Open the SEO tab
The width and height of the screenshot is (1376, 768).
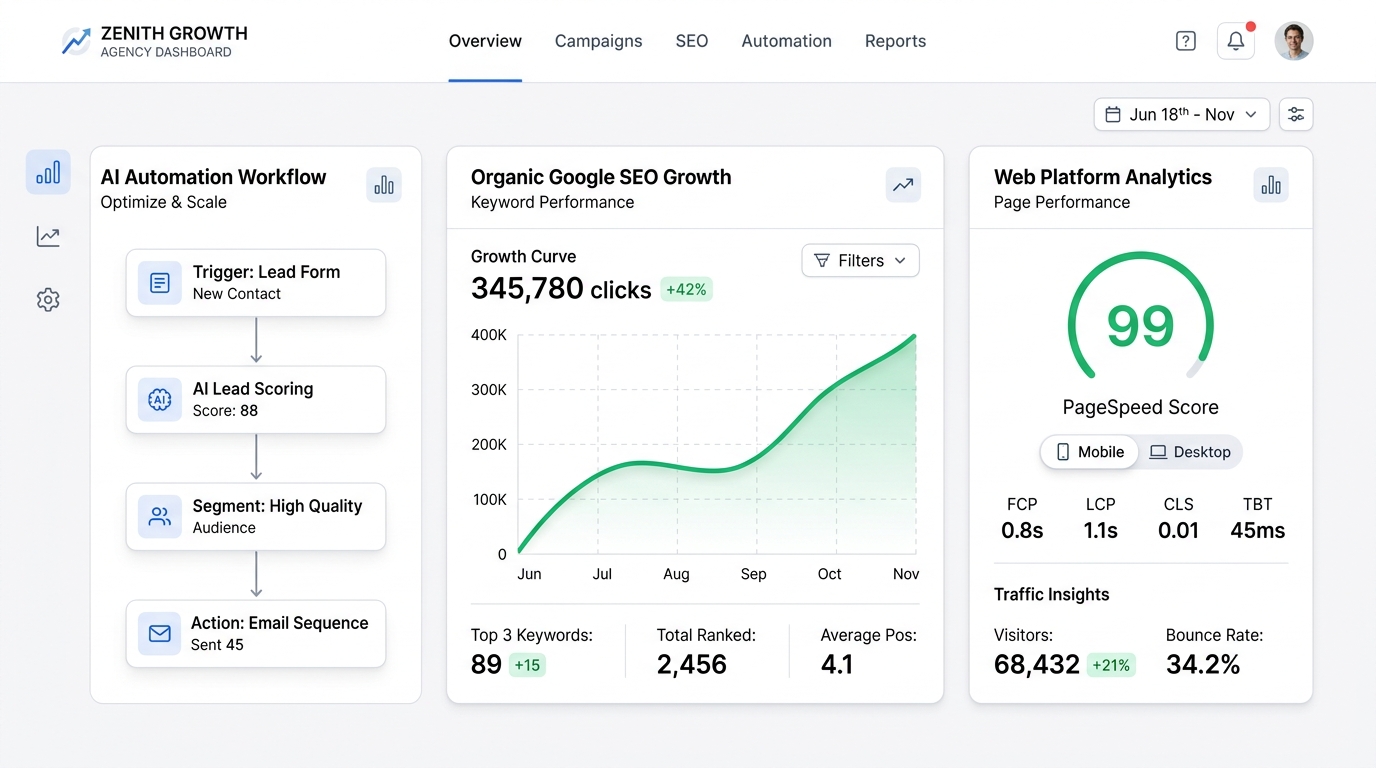click(x=692, y=41)
